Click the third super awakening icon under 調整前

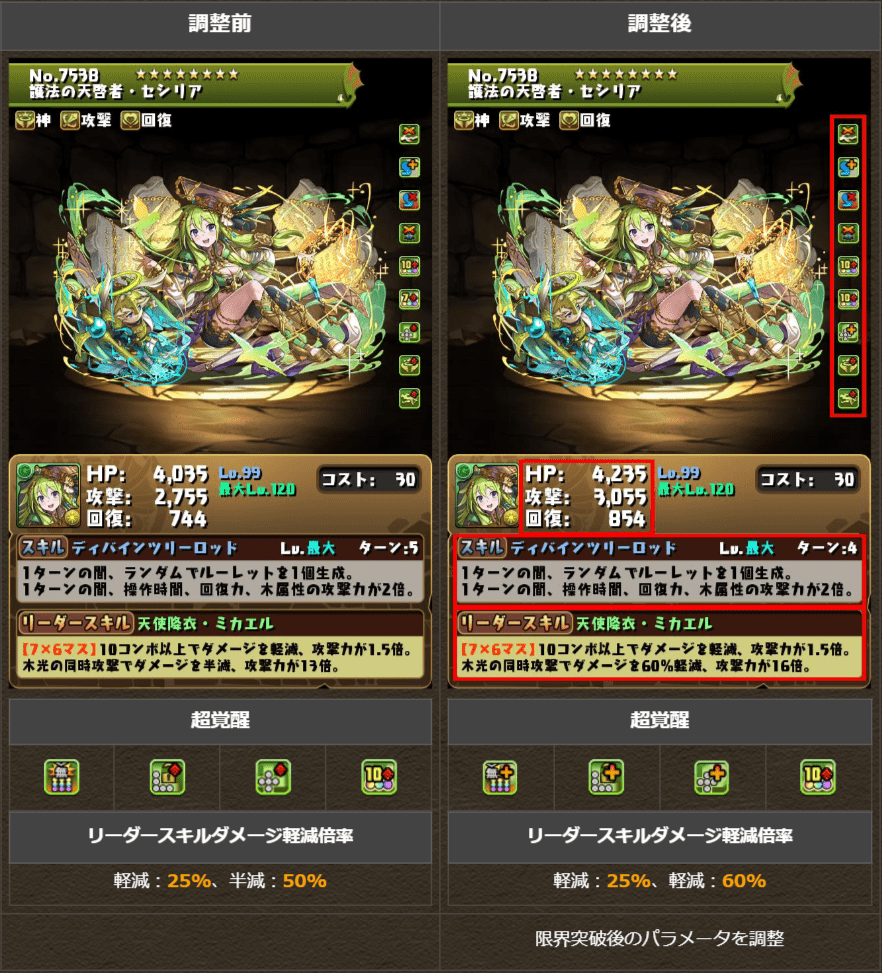tap(273, 777)
